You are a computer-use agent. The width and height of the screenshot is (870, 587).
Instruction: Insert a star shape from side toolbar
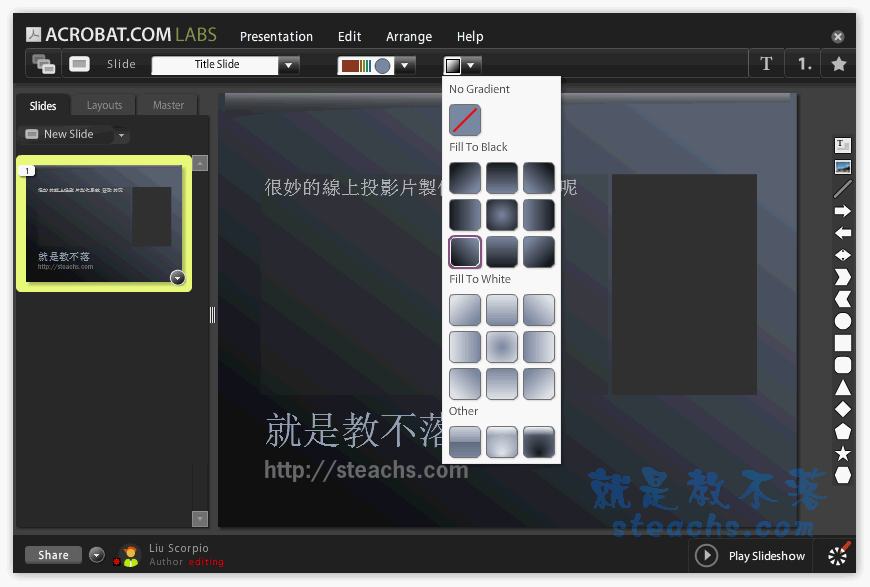tap(843, 453)
